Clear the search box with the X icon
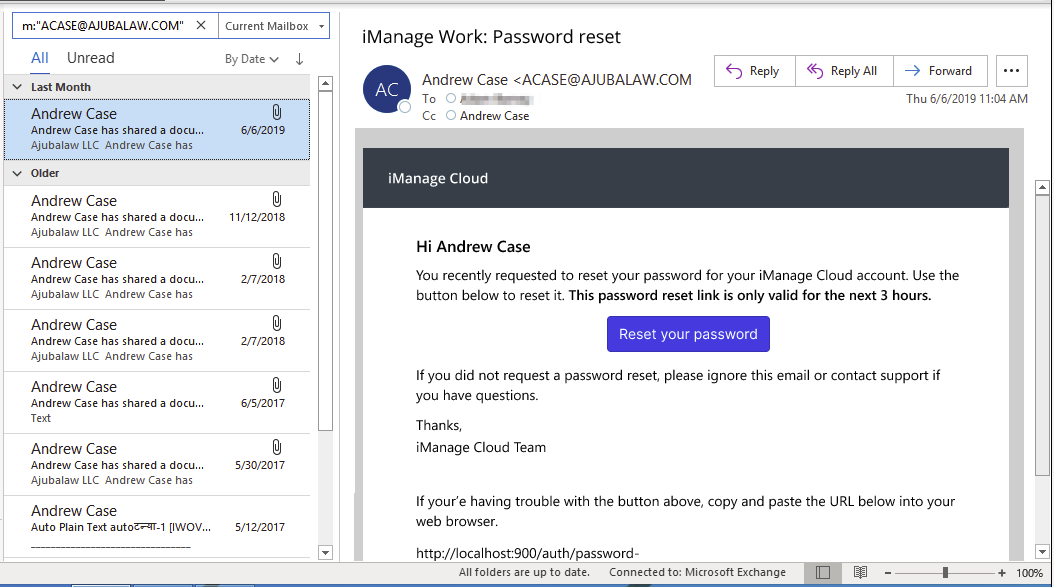 tap(201, 26)
